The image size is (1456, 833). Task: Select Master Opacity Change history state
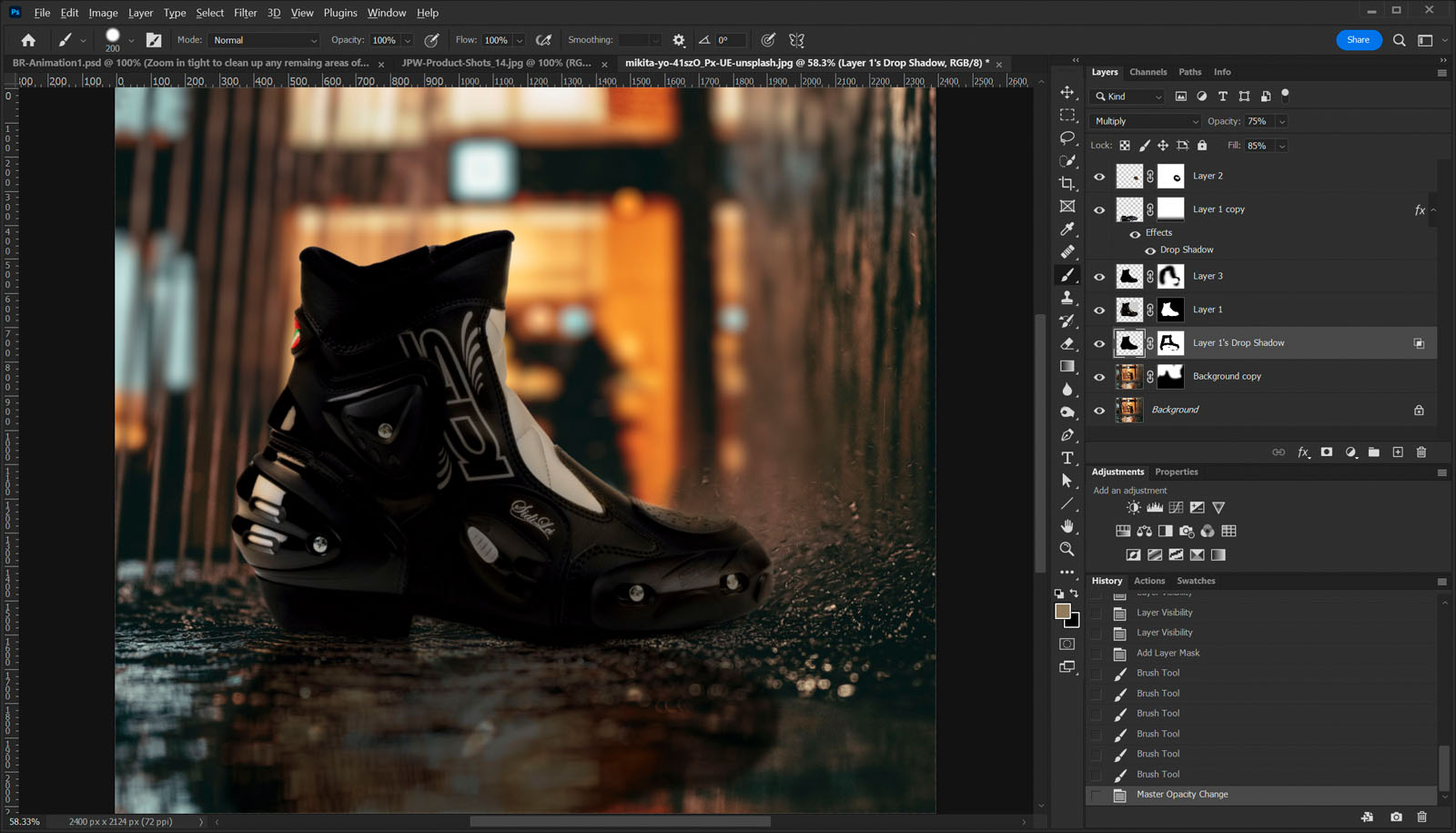pyautogui.click(x=1262, y=795)
